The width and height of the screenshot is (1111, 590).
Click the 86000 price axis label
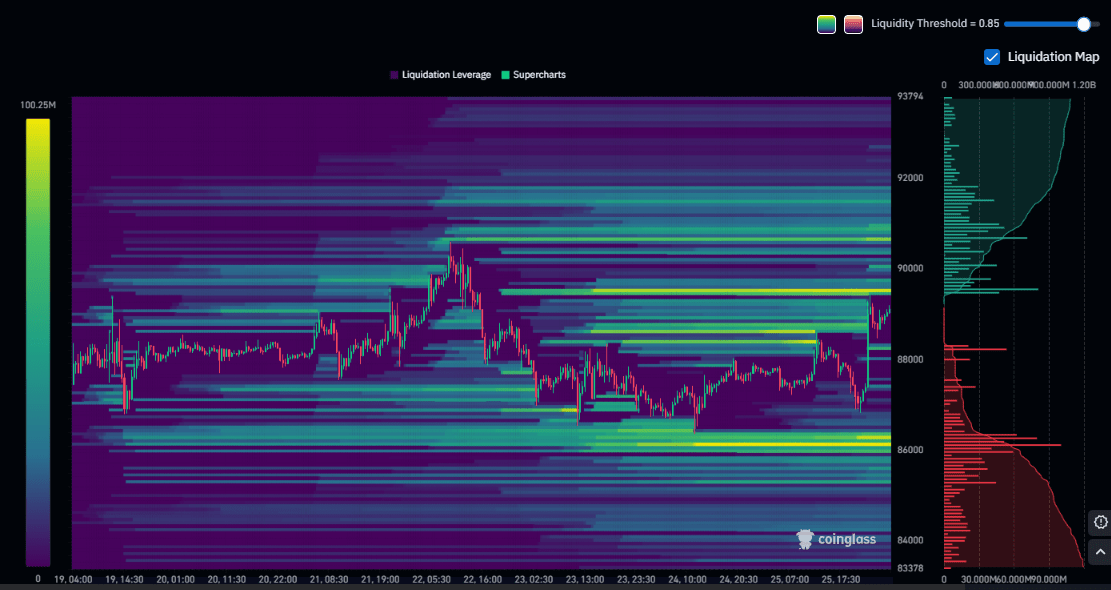[x=910, y=450]
